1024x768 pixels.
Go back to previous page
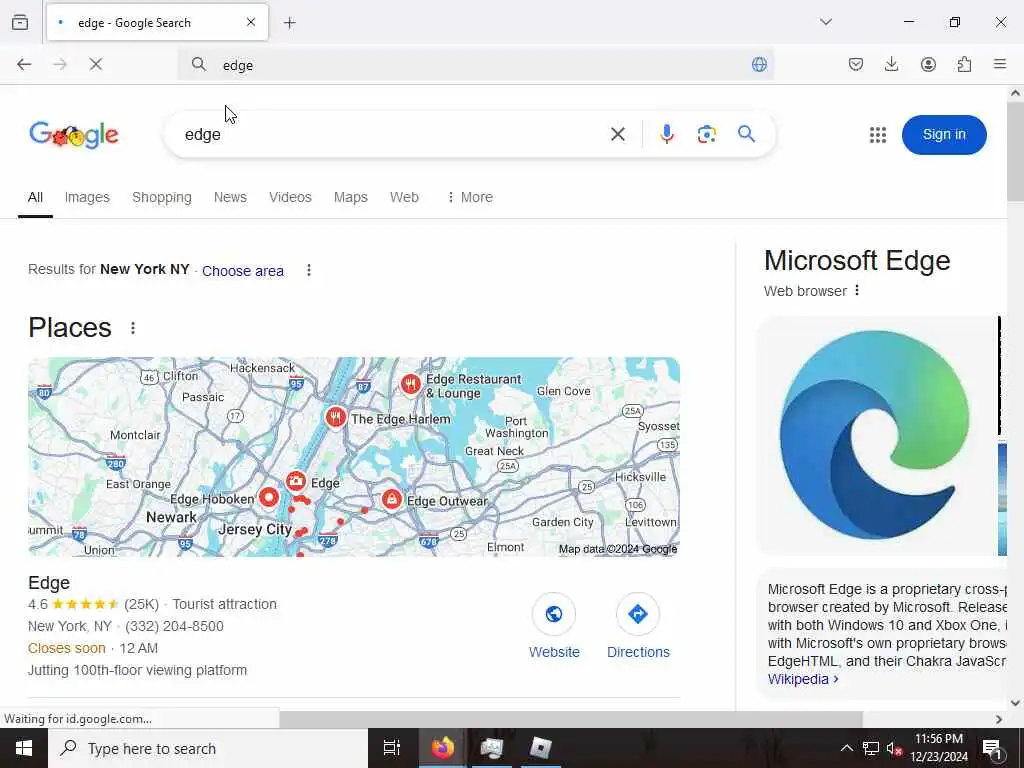coord(24,64)
